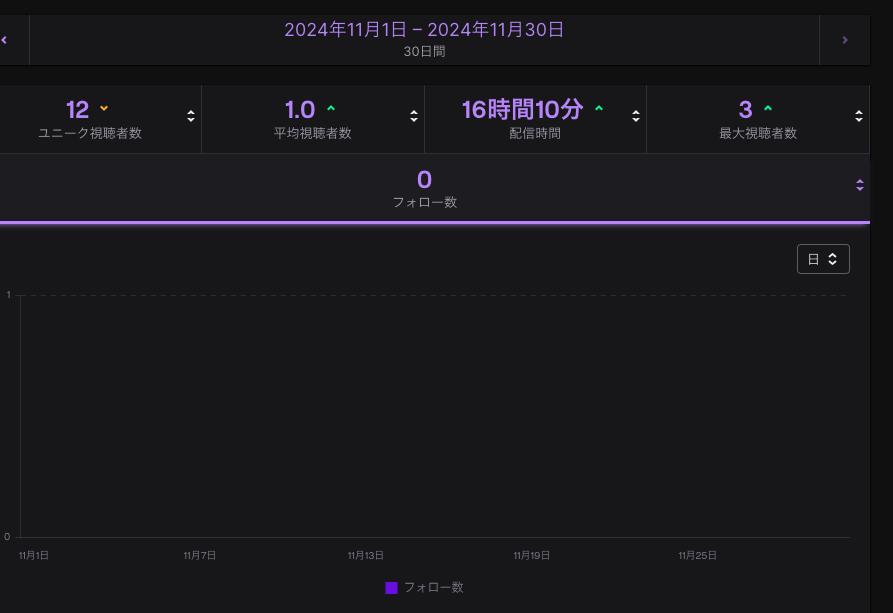The image size is (893, 613).
Task: Click the green up arrow beside 16時間10分
Action: tap(599, 108)
